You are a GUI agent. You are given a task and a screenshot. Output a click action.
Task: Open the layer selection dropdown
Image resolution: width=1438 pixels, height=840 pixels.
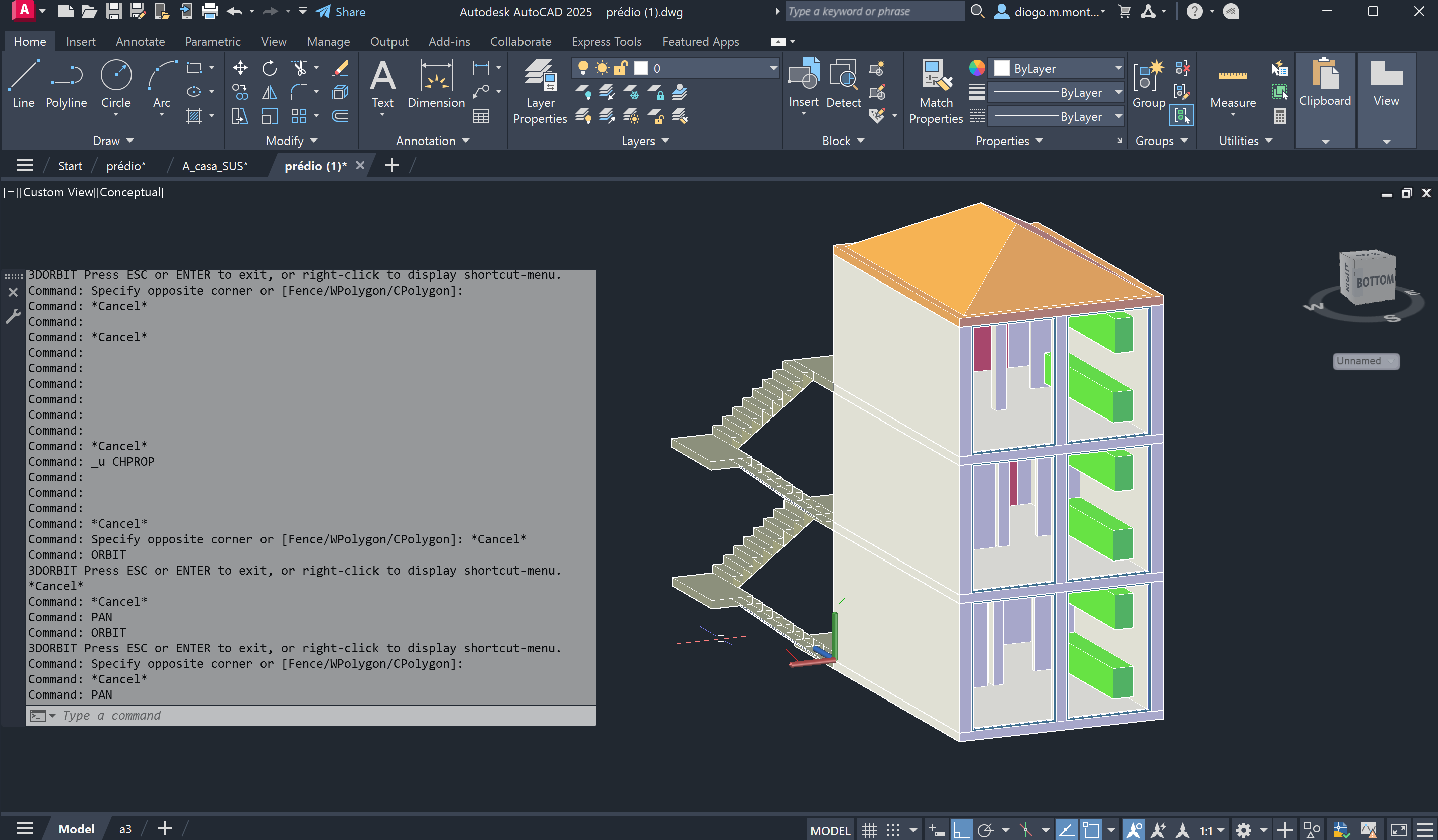[x=676, y=68]
